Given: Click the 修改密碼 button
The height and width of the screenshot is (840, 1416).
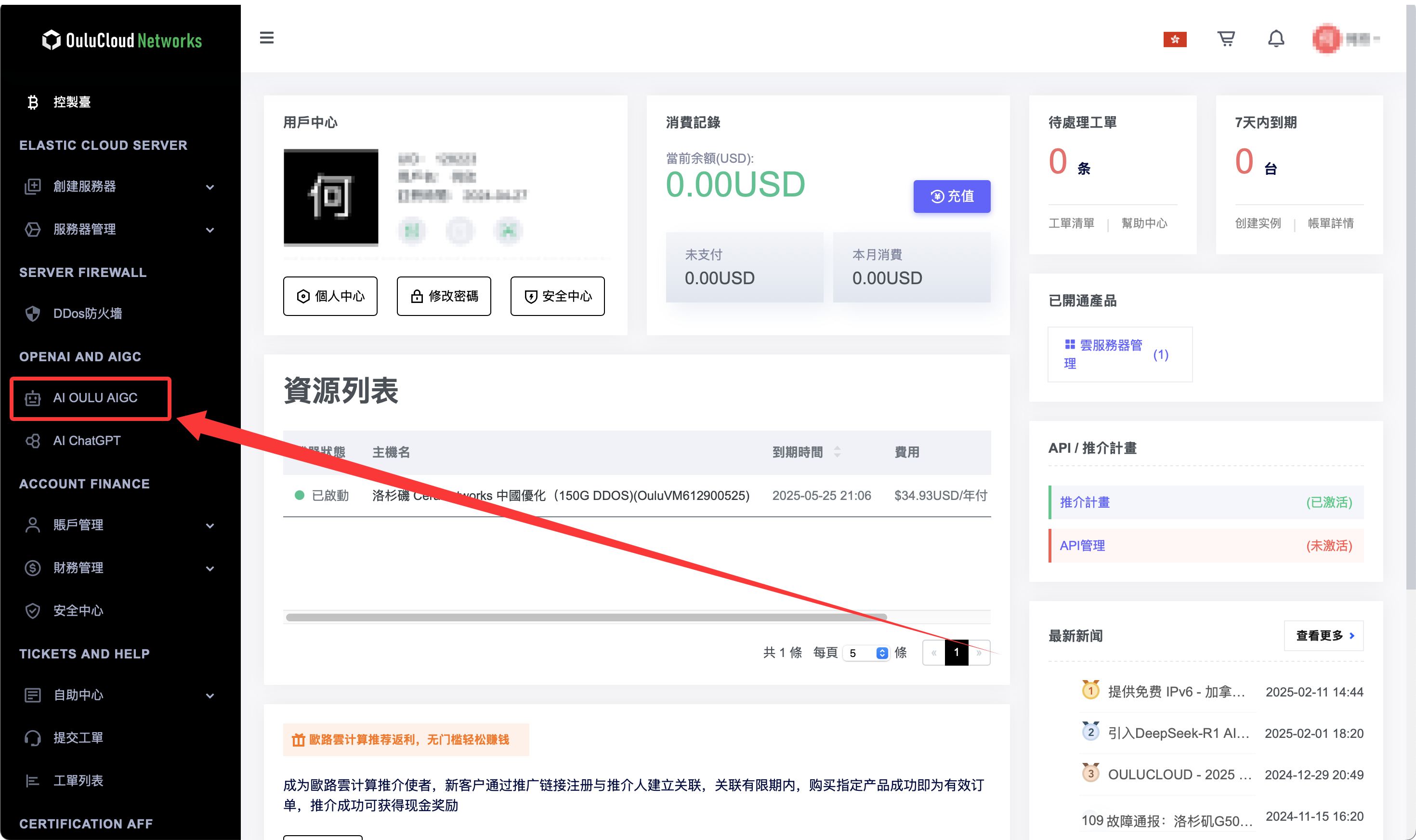Looking at the screenshot, I should coord(444,296).
